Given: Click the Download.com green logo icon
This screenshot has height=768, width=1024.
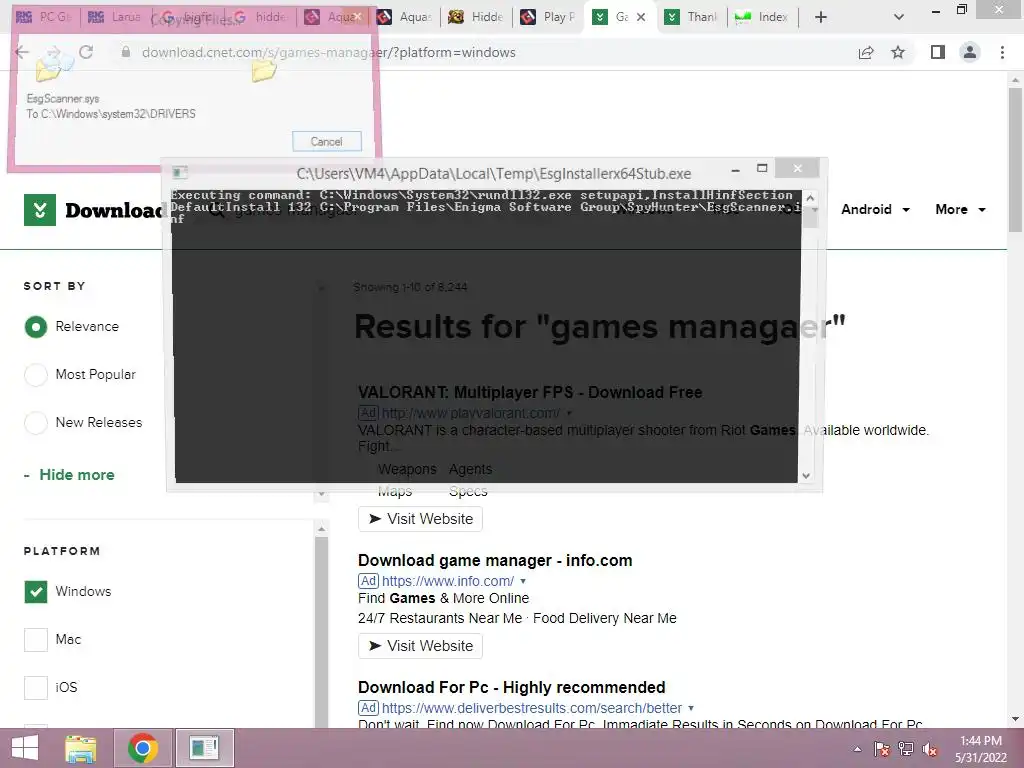Looking at the screenshot, I should coord(40,210).
